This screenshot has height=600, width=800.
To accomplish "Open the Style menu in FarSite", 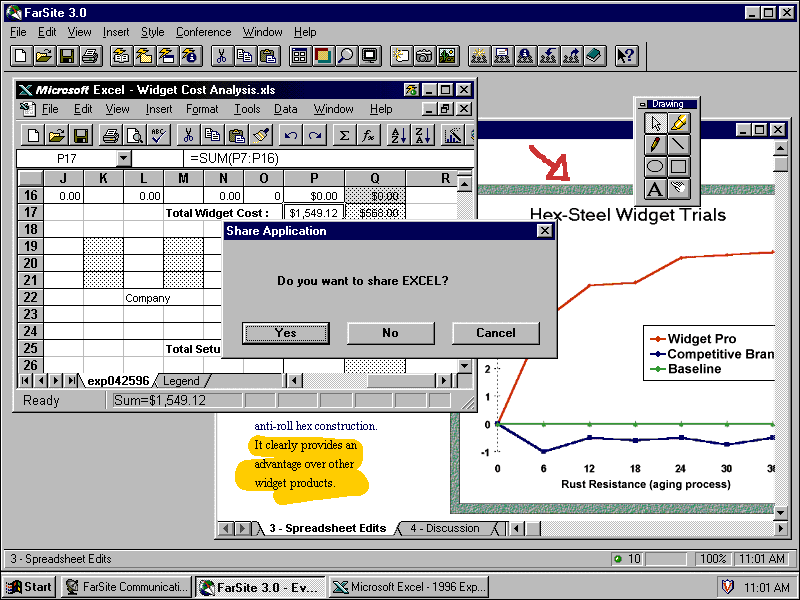I will [x=153, y=32].
